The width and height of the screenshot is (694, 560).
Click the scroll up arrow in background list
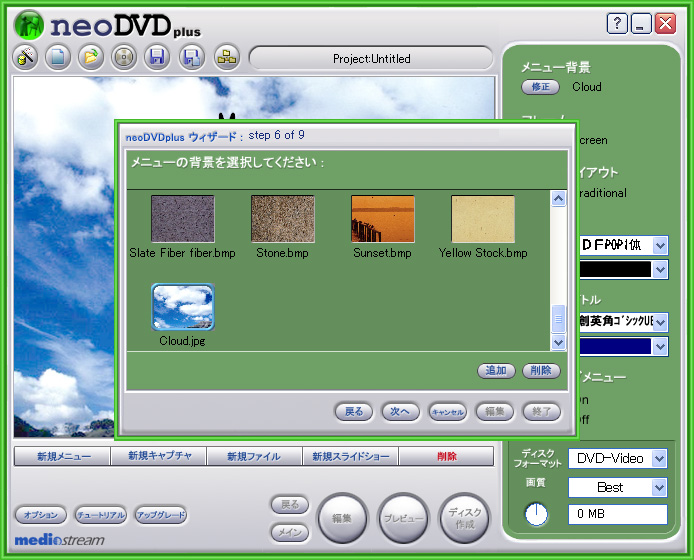pyautogui.click(x=559, y=199)
